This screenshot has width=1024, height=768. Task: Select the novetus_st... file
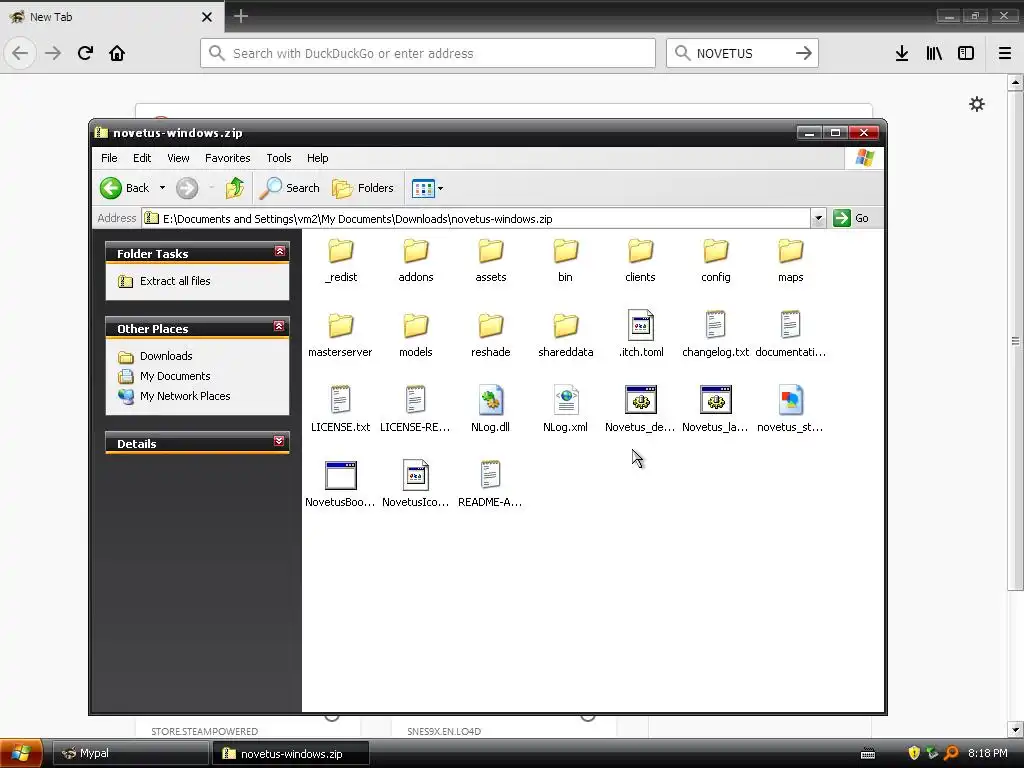point(790,409)
